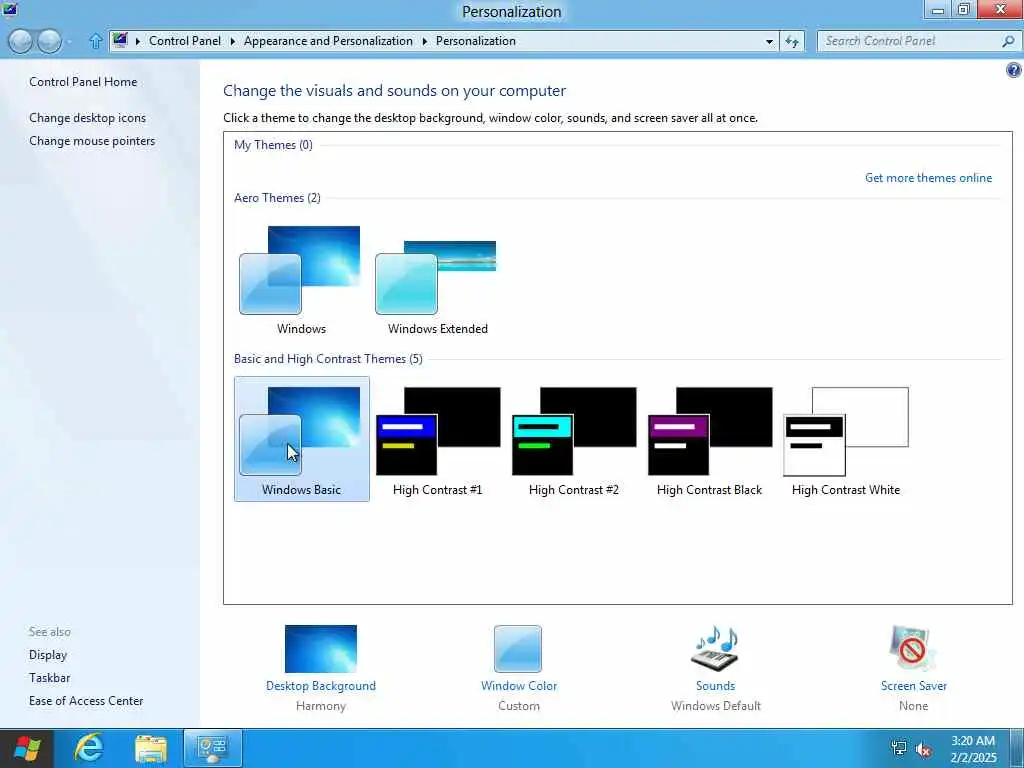Open the Window Color swatch icon
The width and height of the screenshot is (1024, 768).
[518, 649]
